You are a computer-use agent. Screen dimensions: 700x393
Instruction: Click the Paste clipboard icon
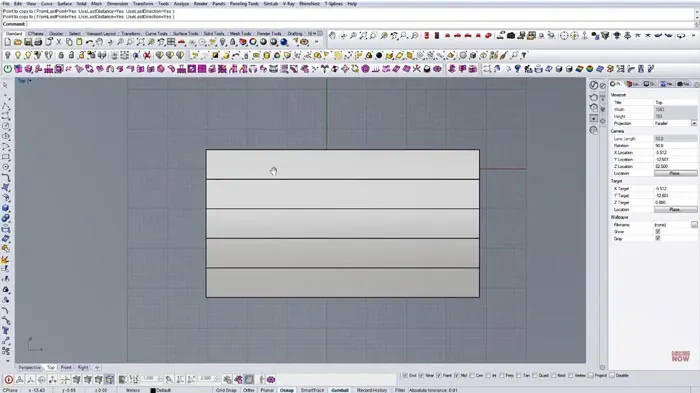pyautogui.click(x=79, y=42)
